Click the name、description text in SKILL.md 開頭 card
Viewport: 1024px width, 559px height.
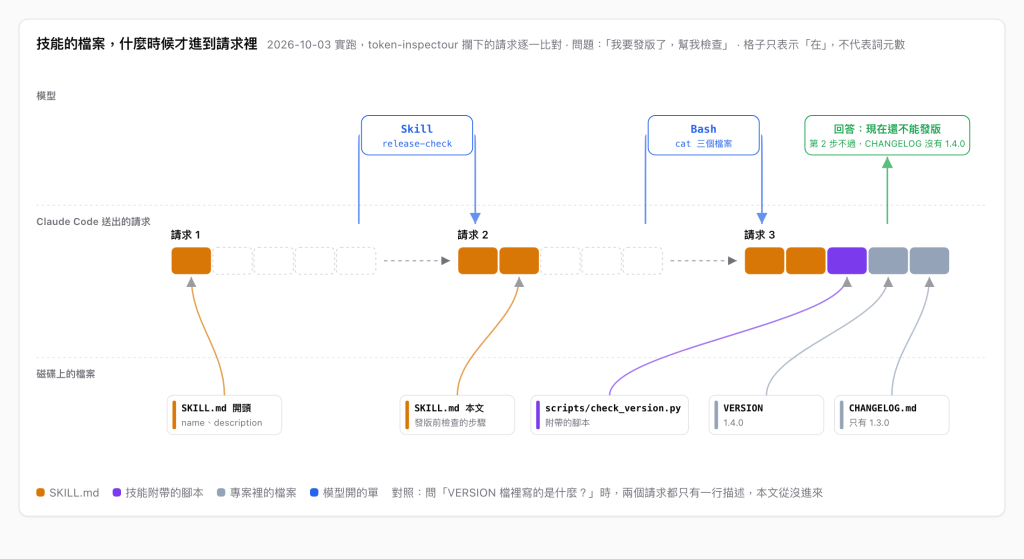click(222, 423)
